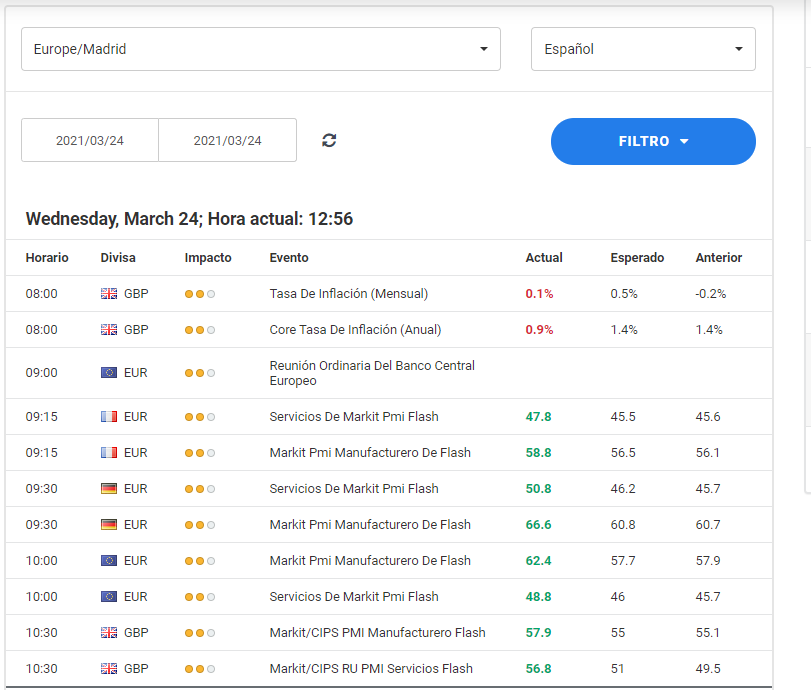811x690 pixels.
Task: Open the Europe/Madrid timezone dropdown
Action: click(260, 49)
